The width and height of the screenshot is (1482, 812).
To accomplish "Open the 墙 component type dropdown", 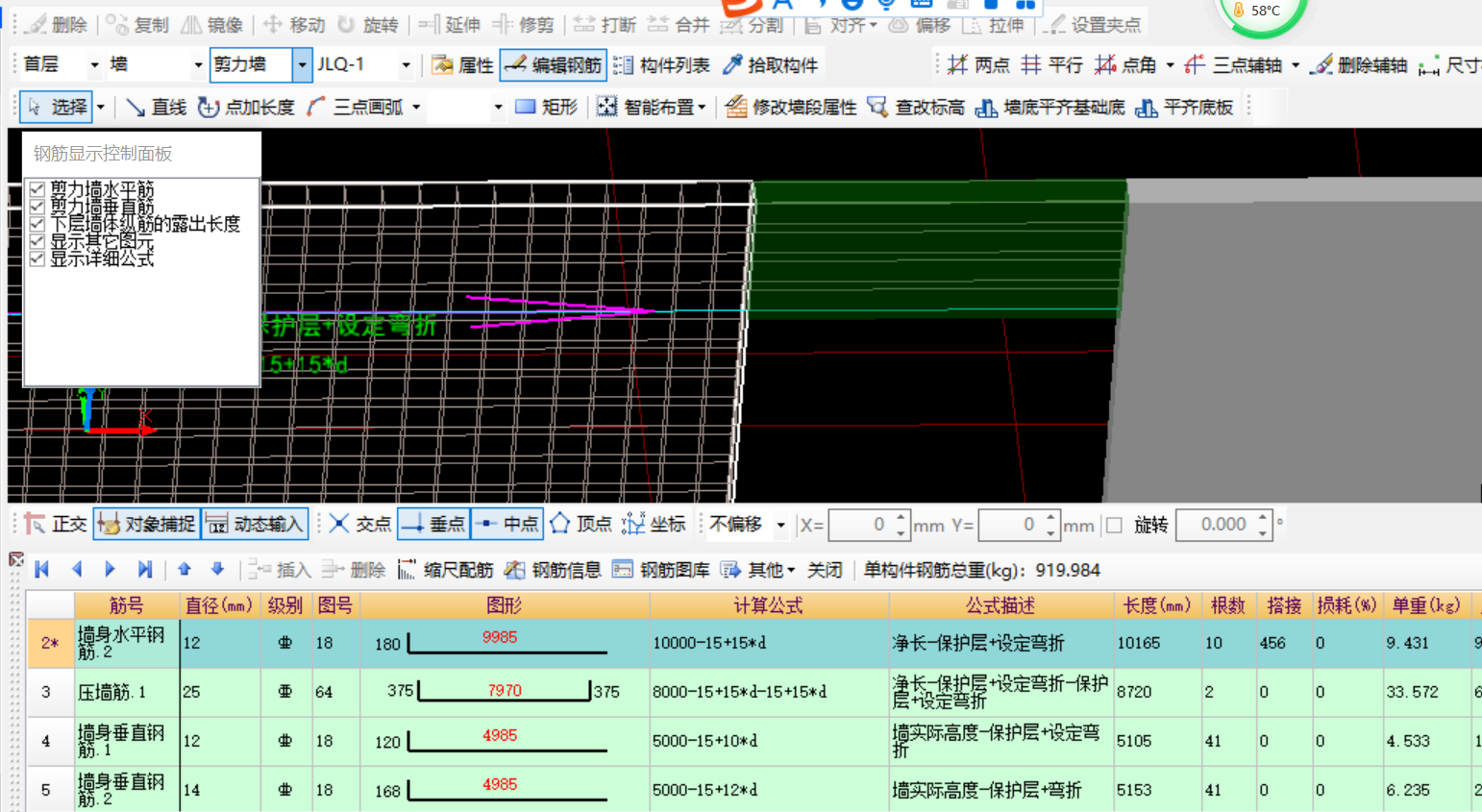I will 198,65.
